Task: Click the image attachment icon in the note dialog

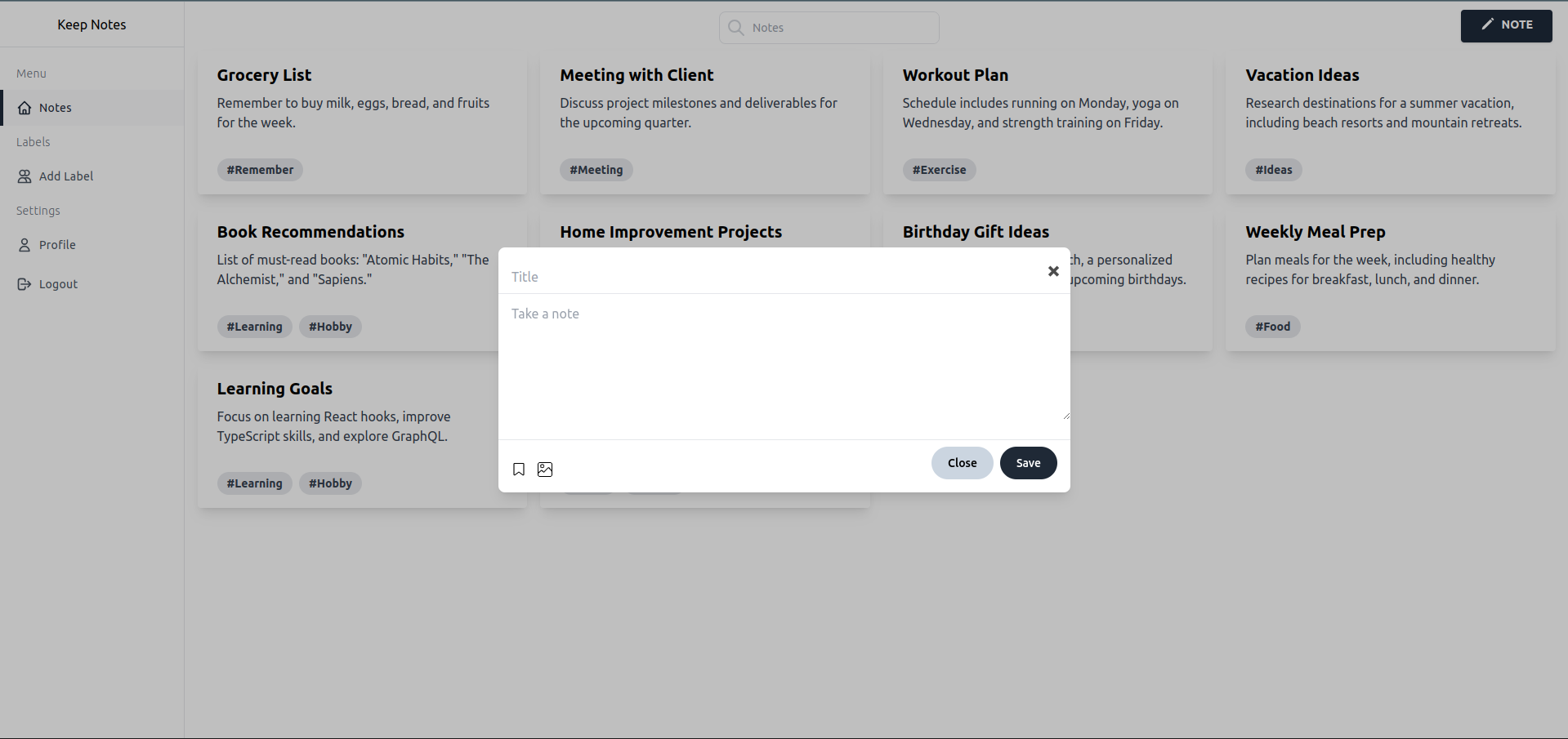Action: 545,470
